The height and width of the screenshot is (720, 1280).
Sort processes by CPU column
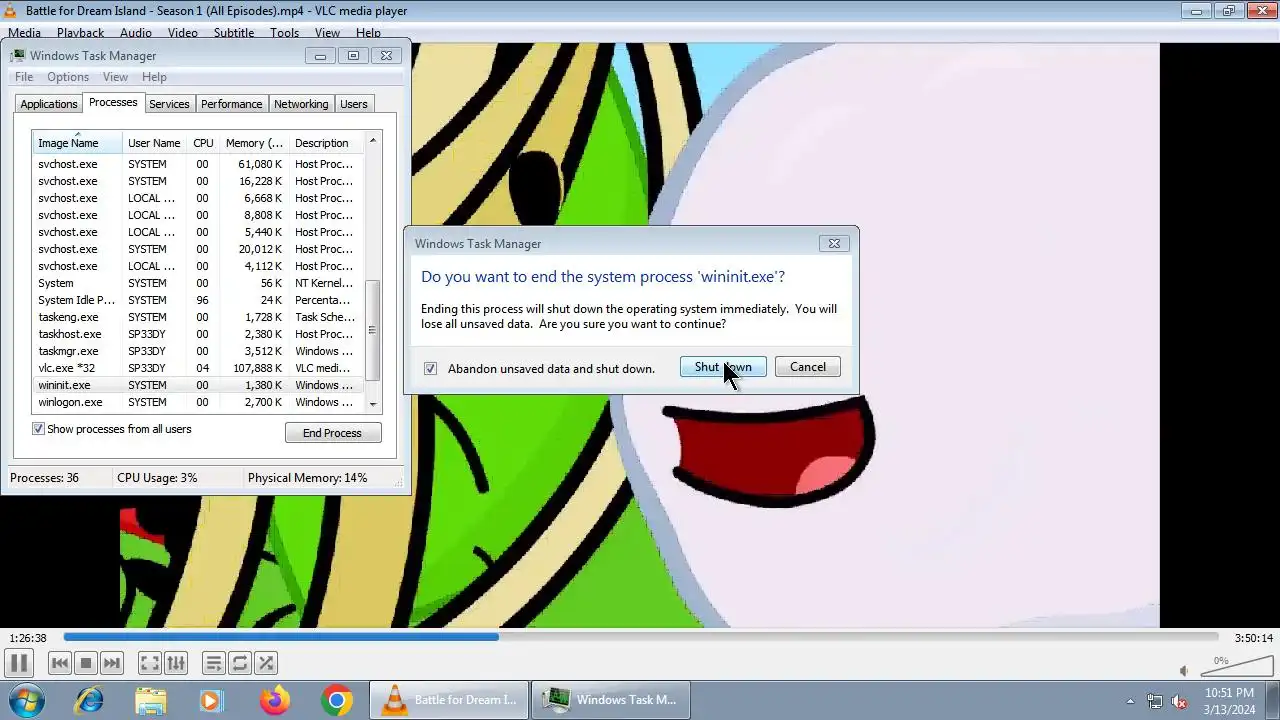pos(203,143)
